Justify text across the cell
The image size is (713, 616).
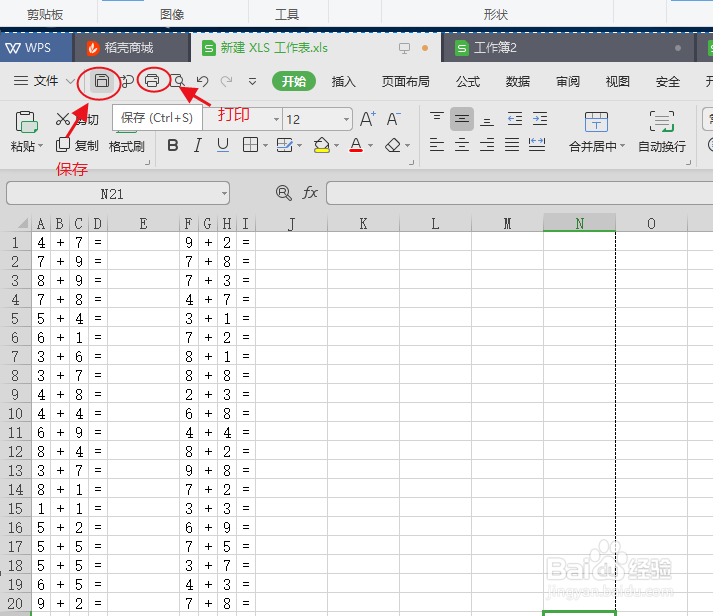coord(512,145)
